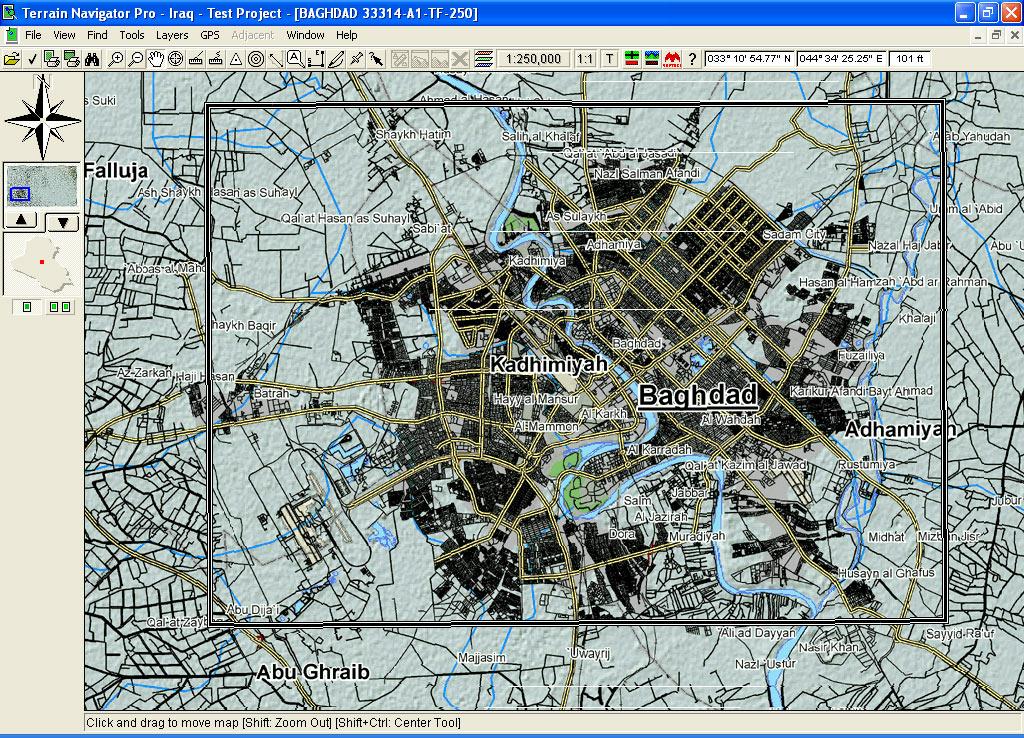Image resolution: width=1024 pixels, height=738 pixels.
Task: Switch to single map pane view
Action: pos(27,307)
